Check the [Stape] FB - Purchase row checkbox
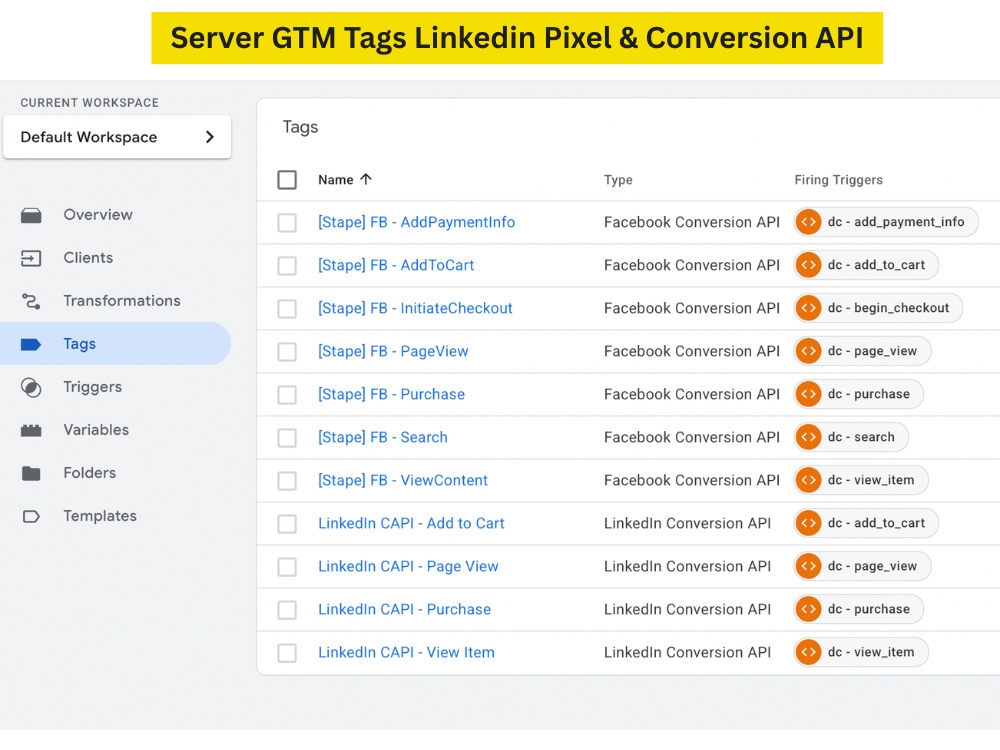This screenshot has height=750, width=1000. click(287, 395)
